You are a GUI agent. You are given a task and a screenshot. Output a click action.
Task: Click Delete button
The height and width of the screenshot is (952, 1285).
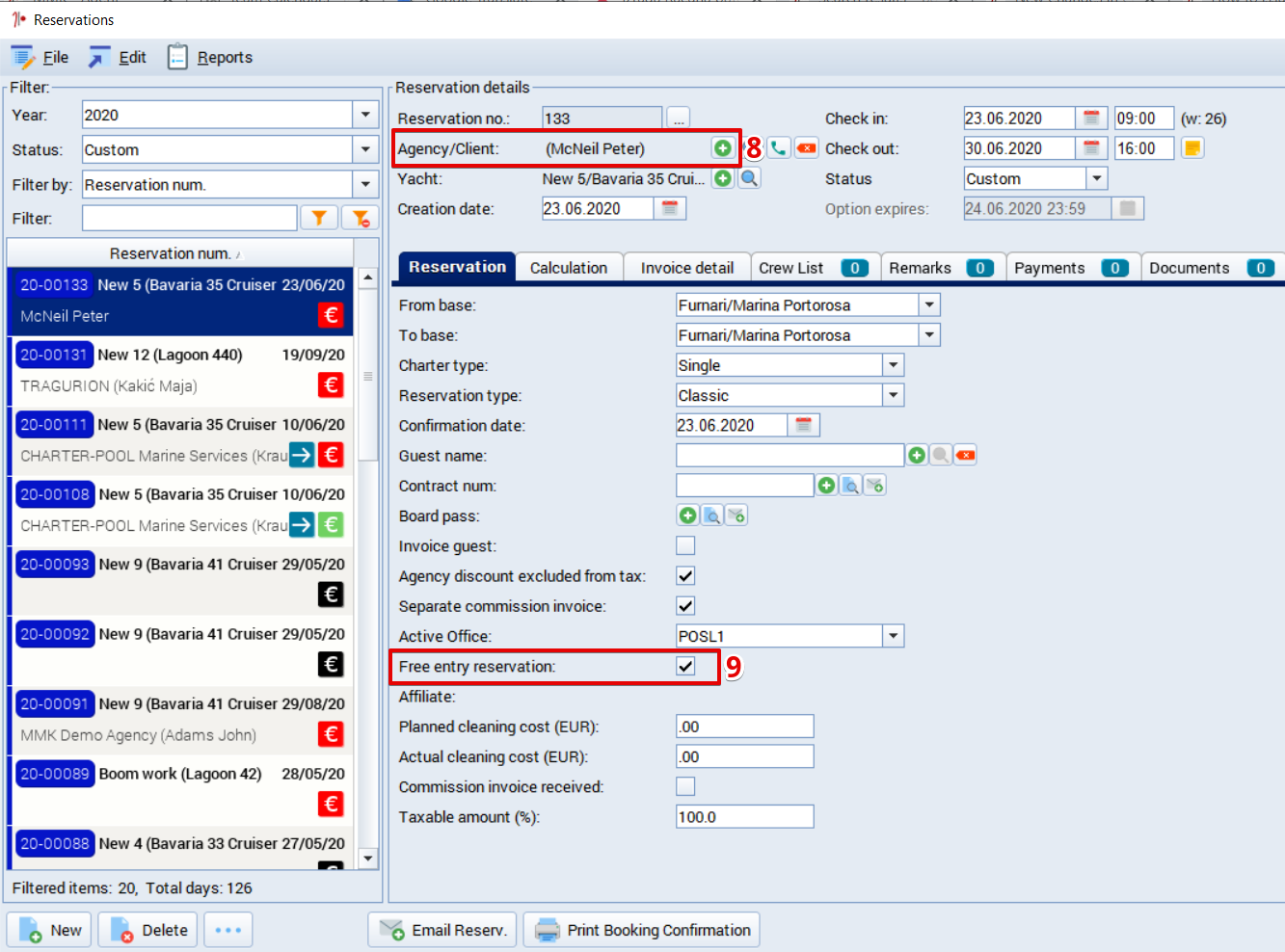(148, 930)
